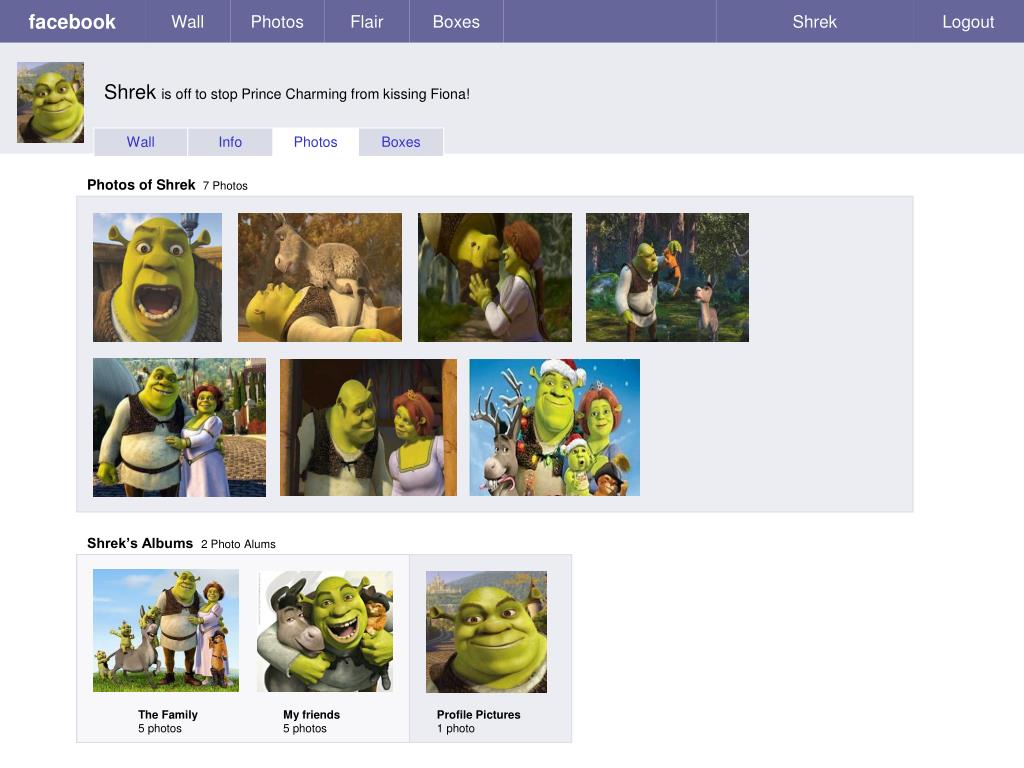Open photo of Shrek screaming

coord(157,277)
